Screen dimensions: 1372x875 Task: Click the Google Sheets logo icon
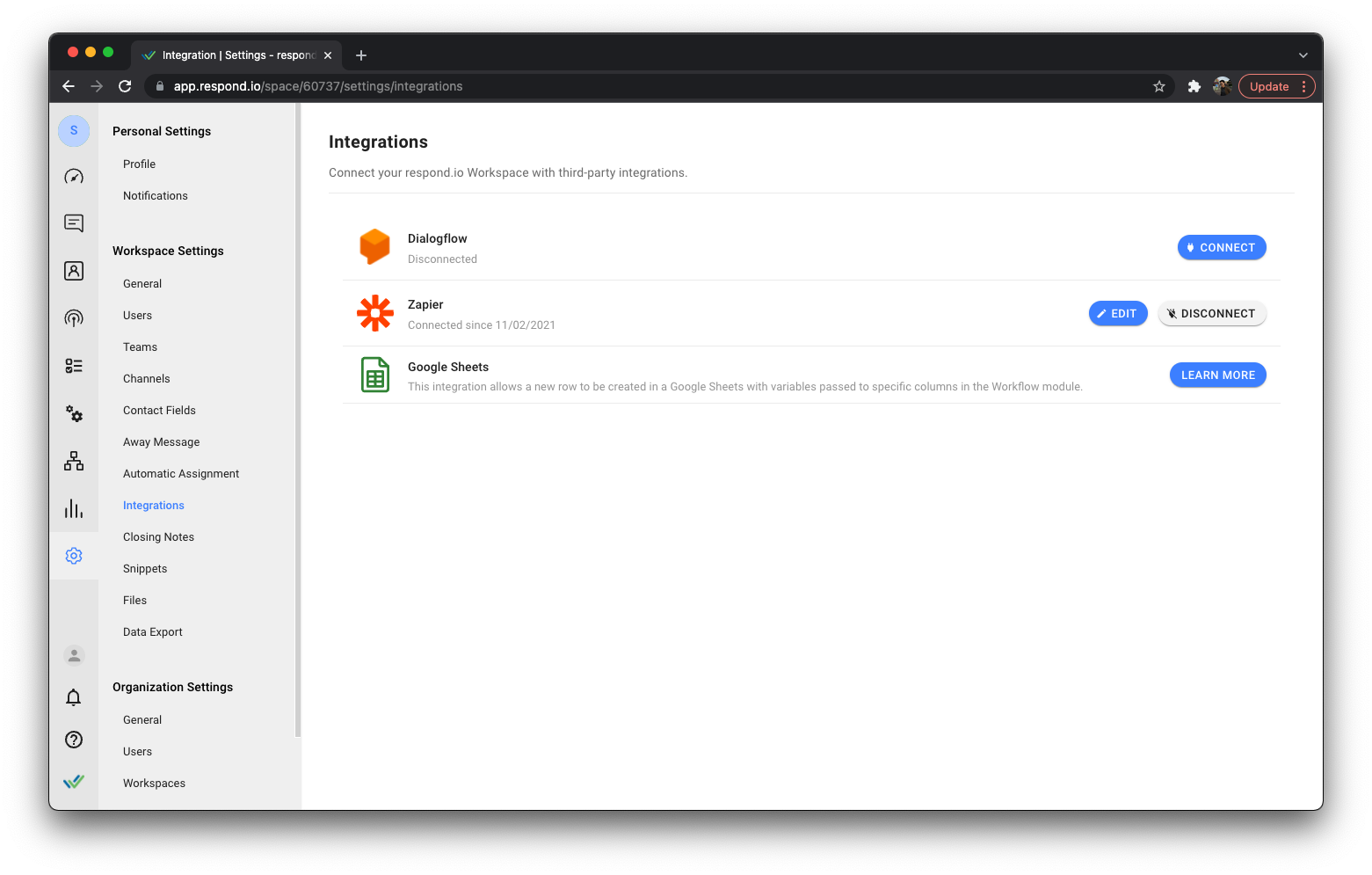coord(375,375)
